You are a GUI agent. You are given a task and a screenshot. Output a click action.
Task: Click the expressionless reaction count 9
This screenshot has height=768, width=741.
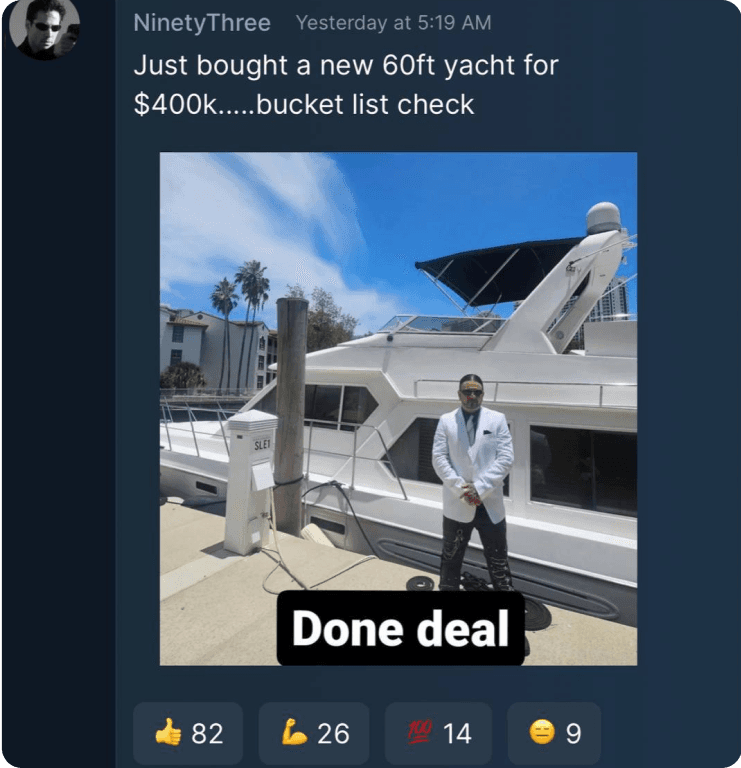(573, 734)
